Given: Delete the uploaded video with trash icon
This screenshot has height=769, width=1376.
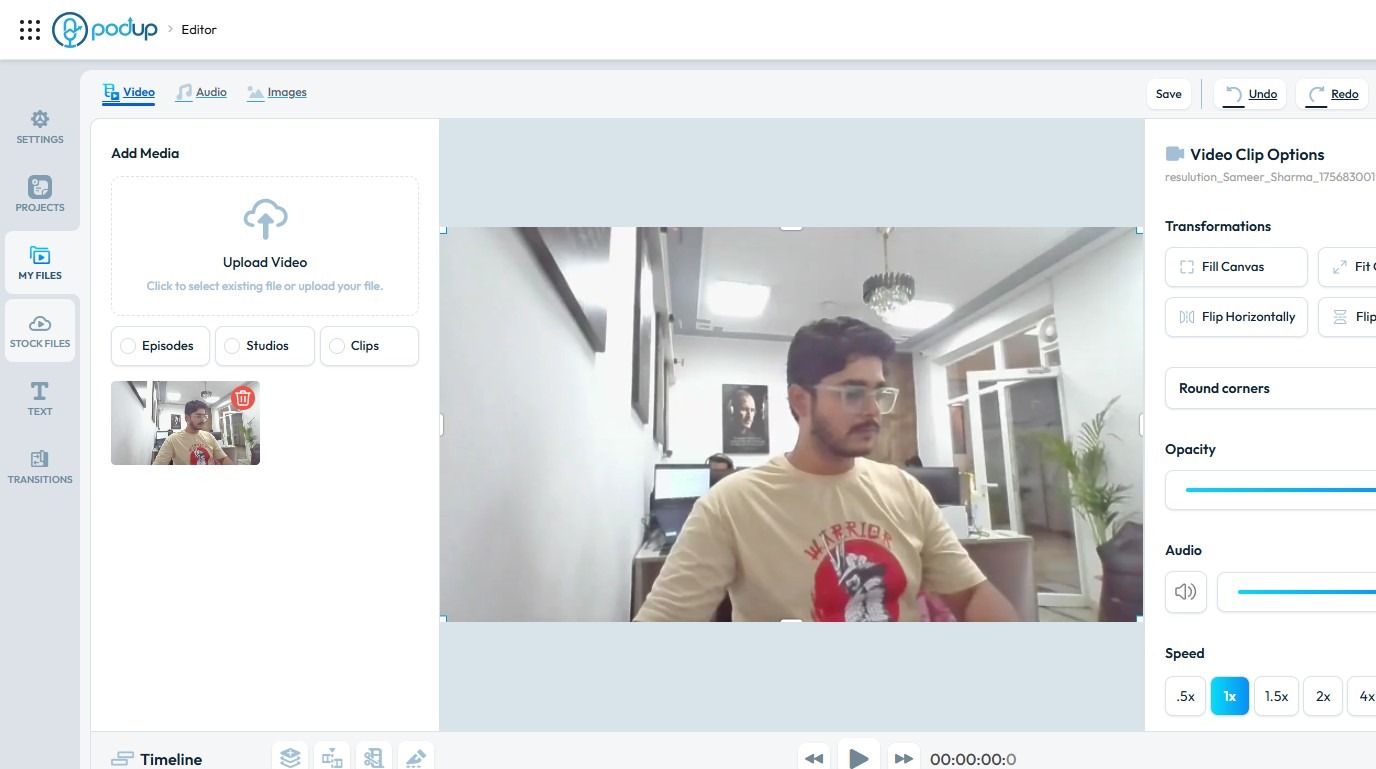Looking at the screenshot, I should point(242,398).
